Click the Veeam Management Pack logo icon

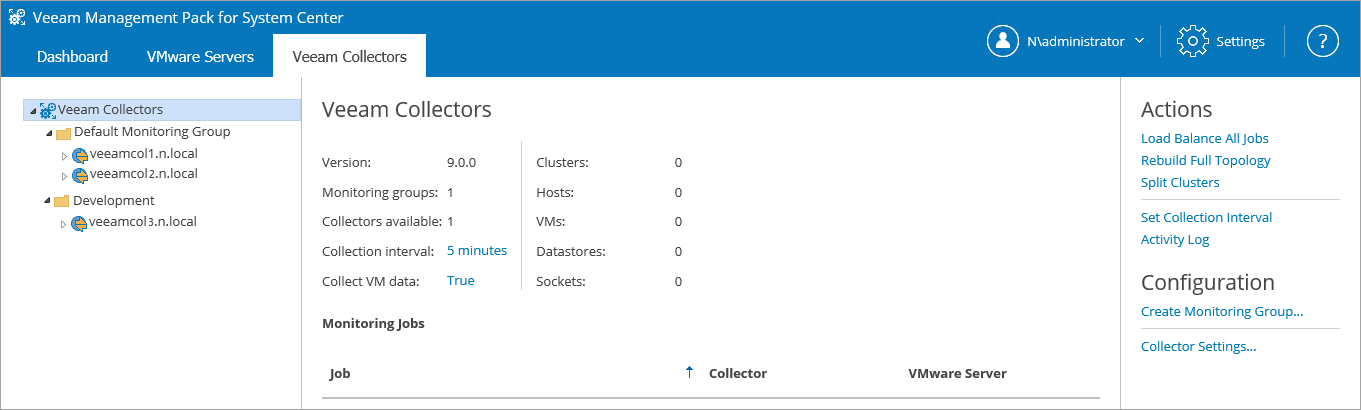[x=17, y=17]
